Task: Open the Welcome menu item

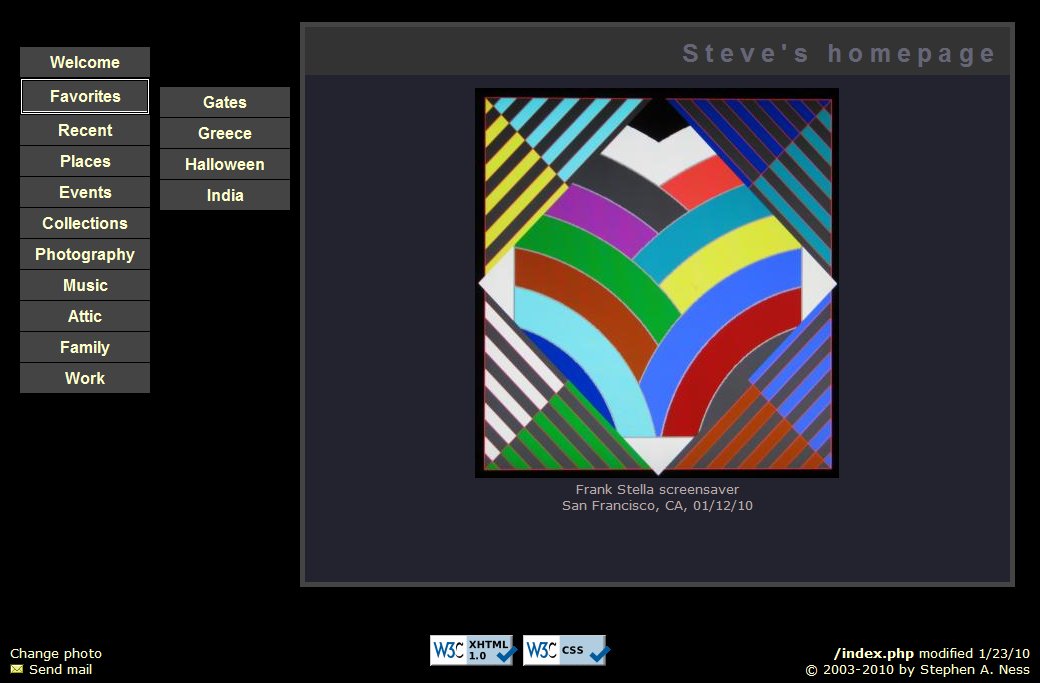Action: [x=85, y=62]
